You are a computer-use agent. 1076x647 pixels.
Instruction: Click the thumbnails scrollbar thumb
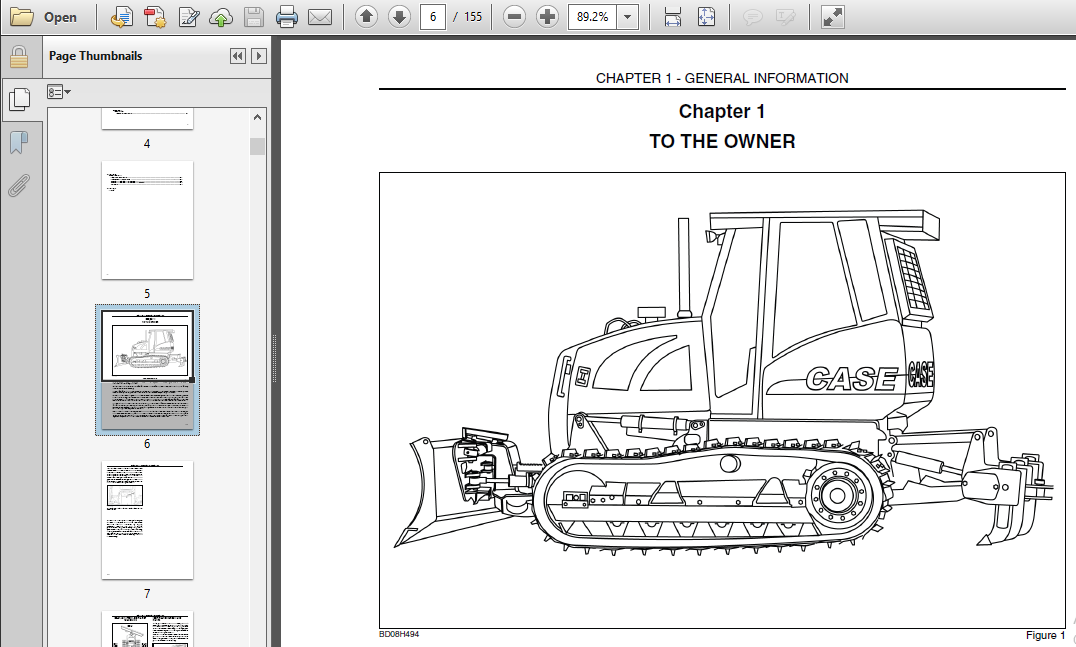(x=257, y=146)
